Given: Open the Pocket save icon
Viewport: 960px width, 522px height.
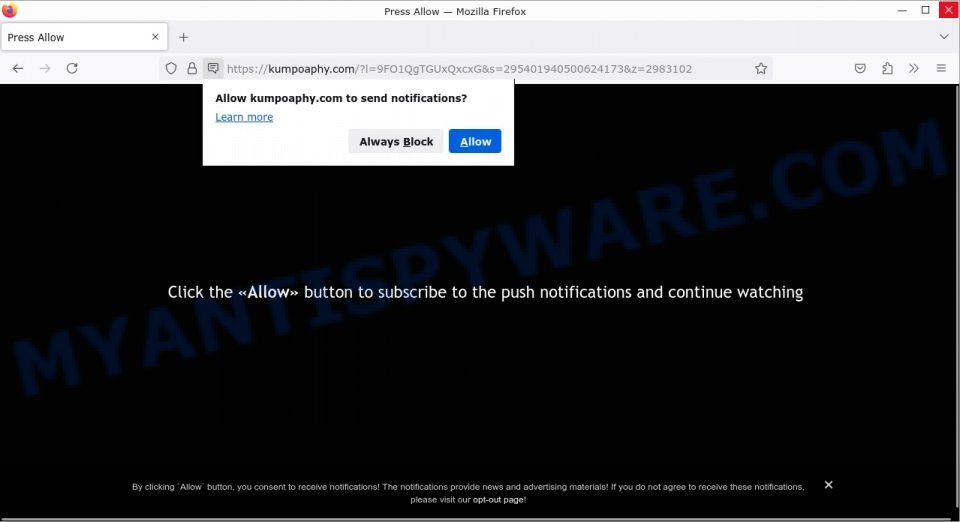Looking at the screenshot, I should tap(860, 69).
